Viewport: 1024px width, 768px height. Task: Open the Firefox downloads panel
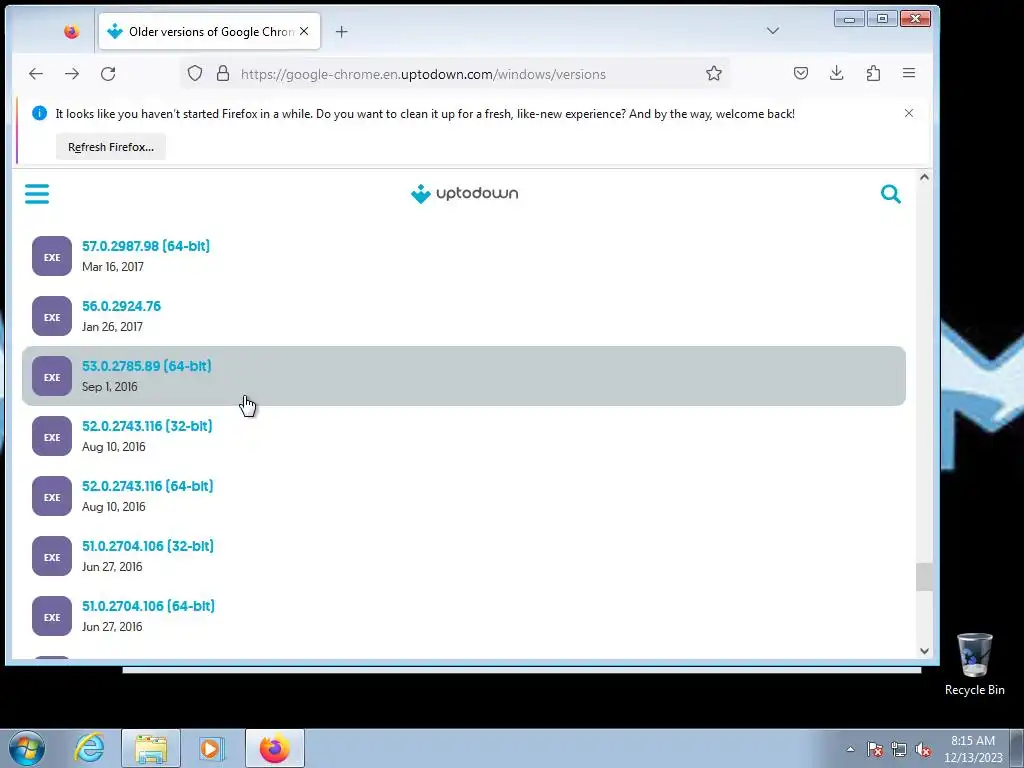(x=837, y=73)
